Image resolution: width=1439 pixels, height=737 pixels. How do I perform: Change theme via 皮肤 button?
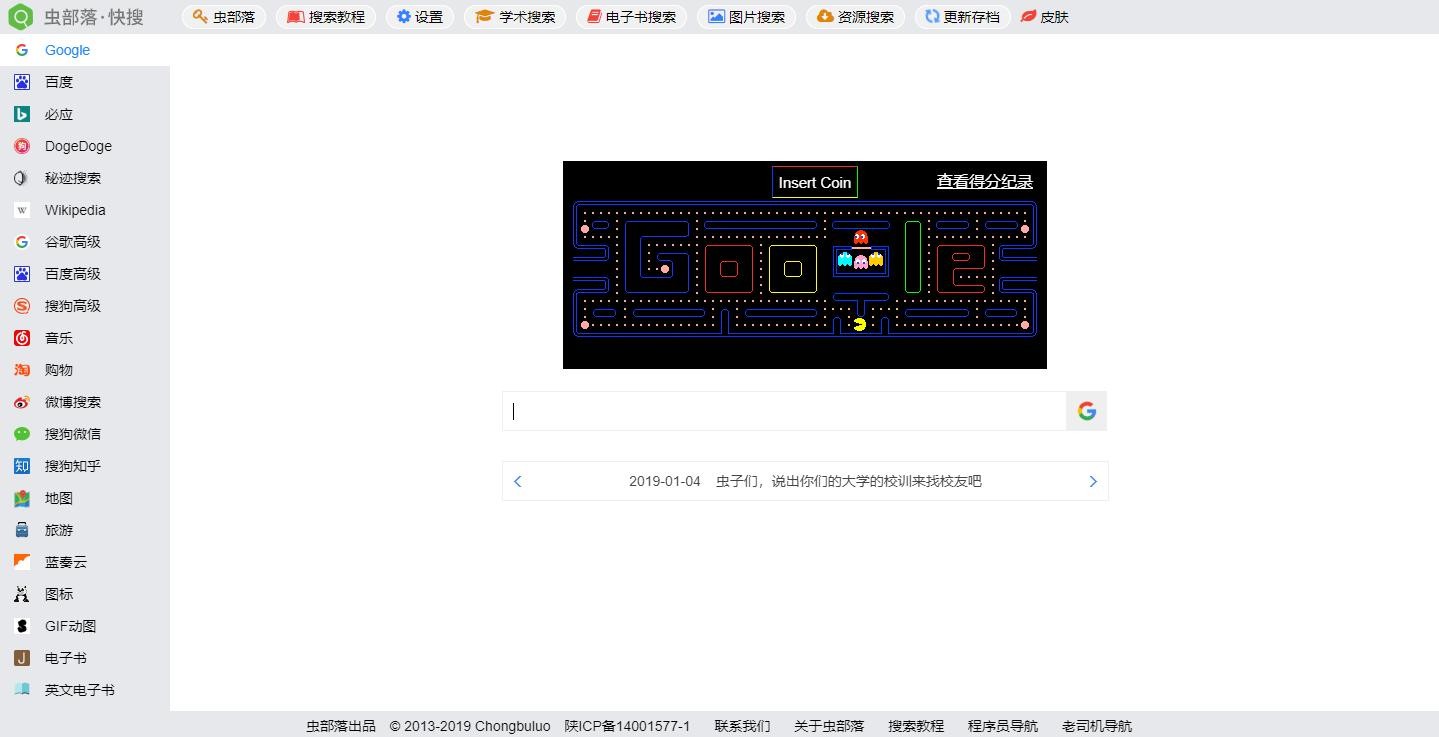coord(1045,17)
